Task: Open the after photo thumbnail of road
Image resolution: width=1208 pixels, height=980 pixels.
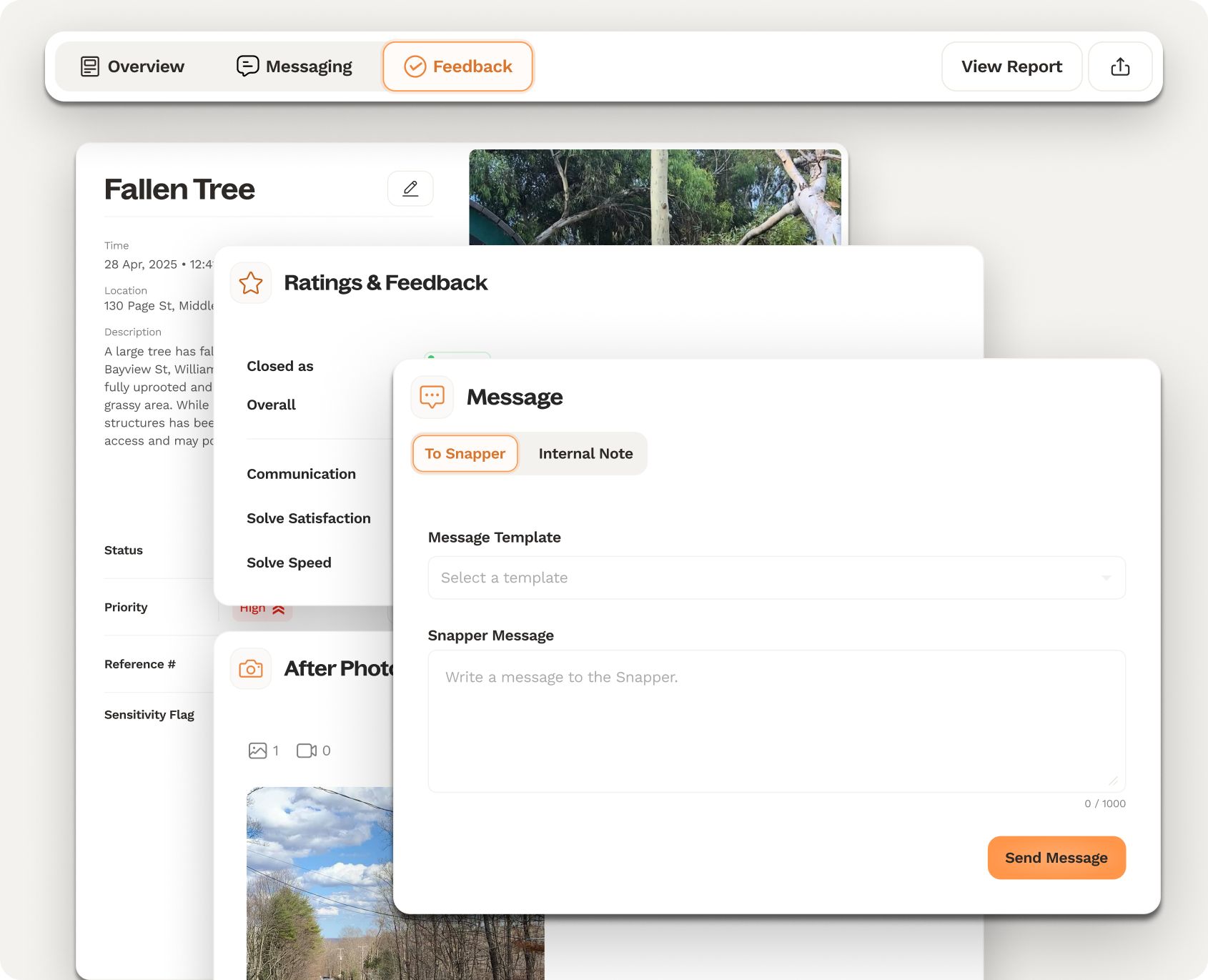Action: click(x=320, y=883)
